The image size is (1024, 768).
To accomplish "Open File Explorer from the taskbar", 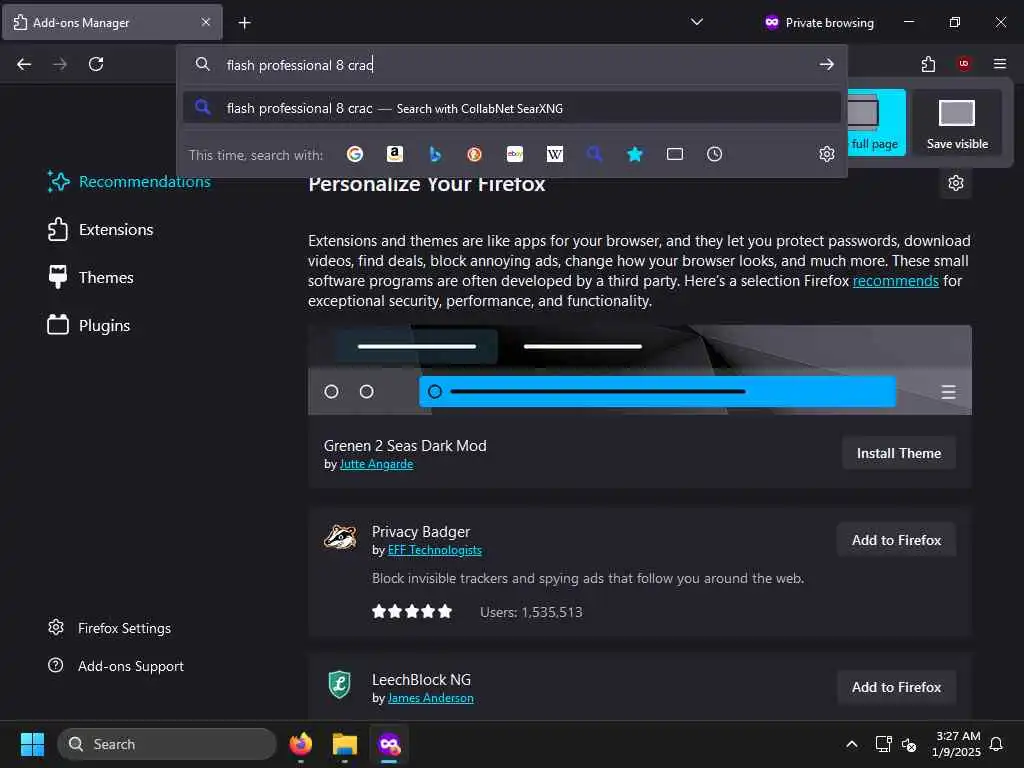I will point(345,744).
